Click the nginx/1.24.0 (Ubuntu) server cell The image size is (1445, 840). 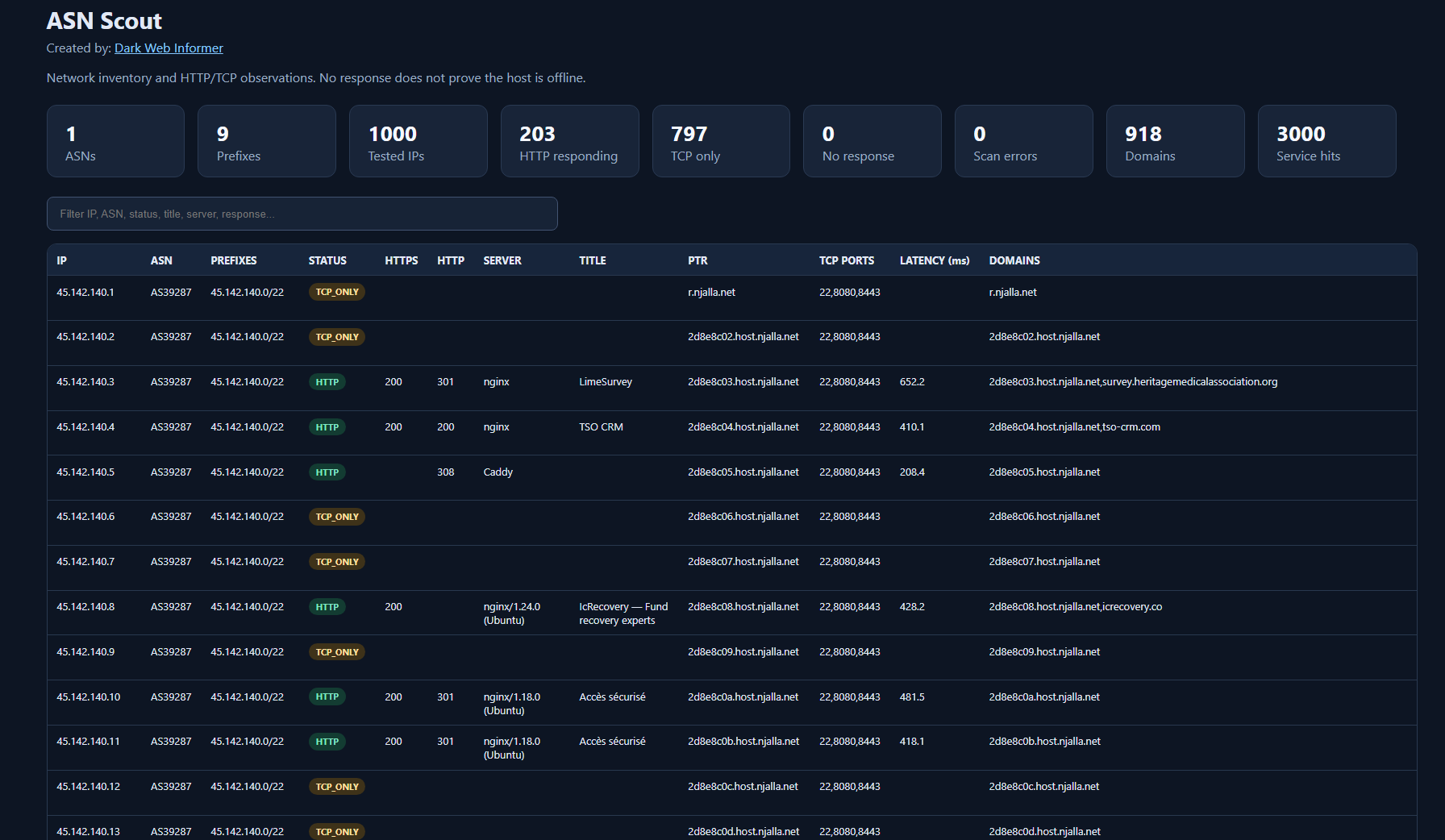tap(512, 613)
